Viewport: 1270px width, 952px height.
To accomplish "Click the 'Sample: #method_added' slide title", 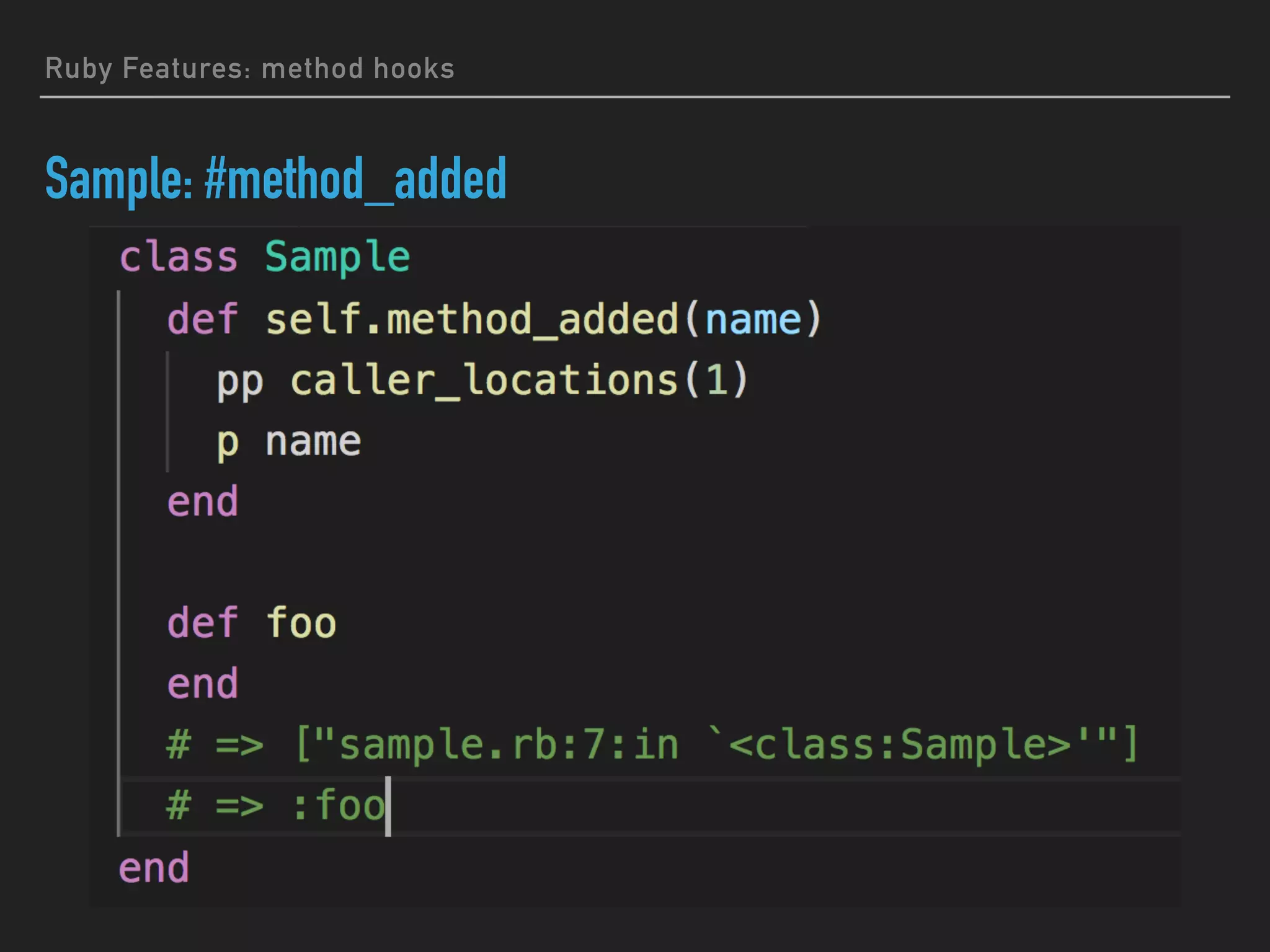I will (x=276, y=178).
